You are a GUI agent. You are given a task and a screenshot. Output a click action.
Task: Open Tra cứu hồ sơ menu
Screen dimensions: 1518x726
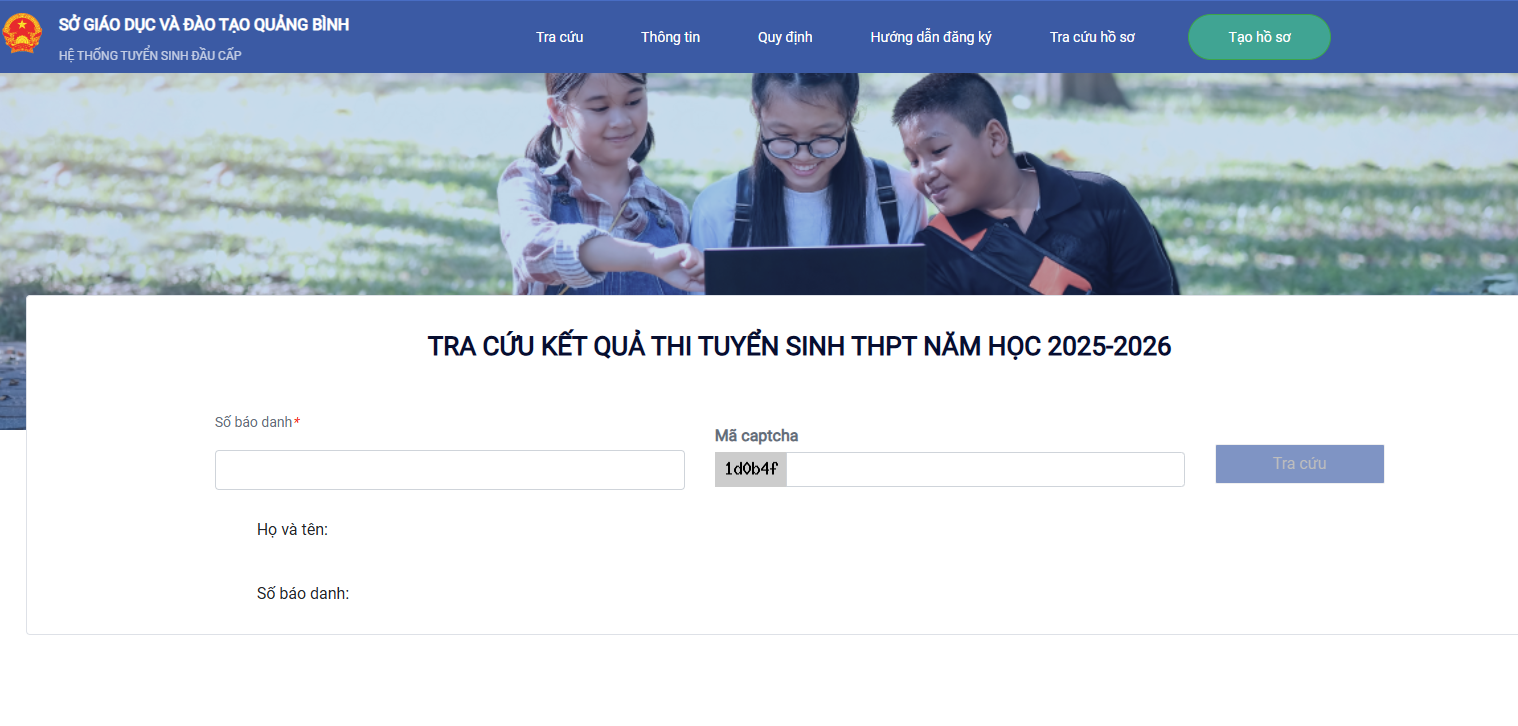point(1092,37)
